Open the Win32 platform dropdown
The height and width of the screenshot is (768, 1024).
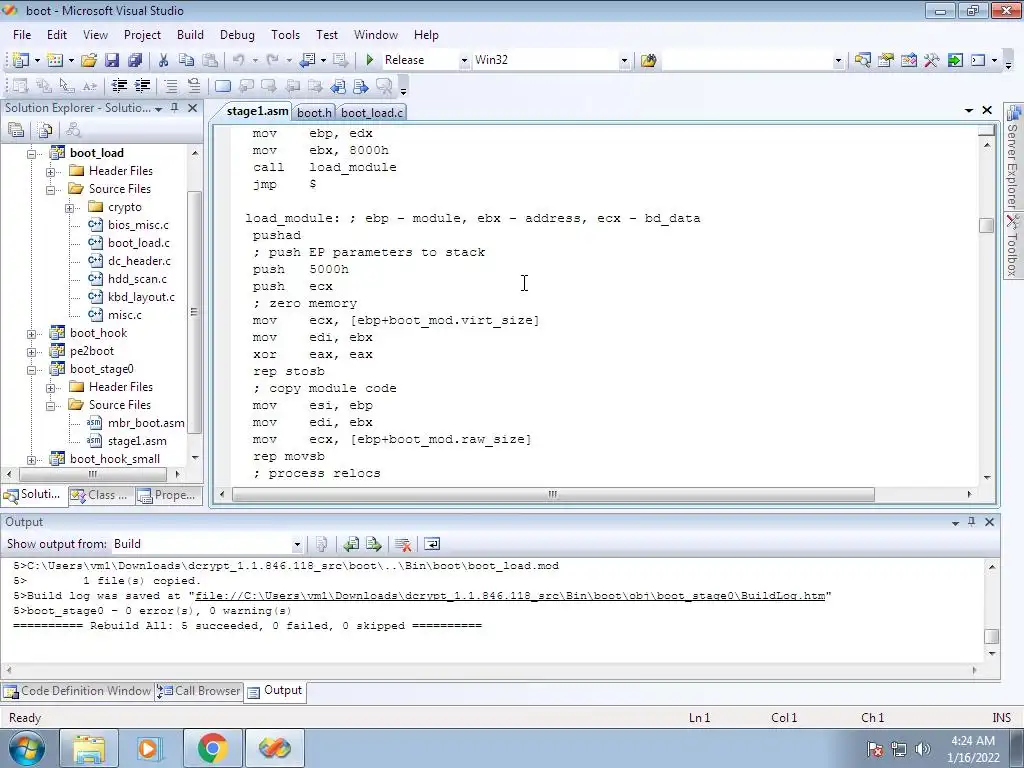624,60
